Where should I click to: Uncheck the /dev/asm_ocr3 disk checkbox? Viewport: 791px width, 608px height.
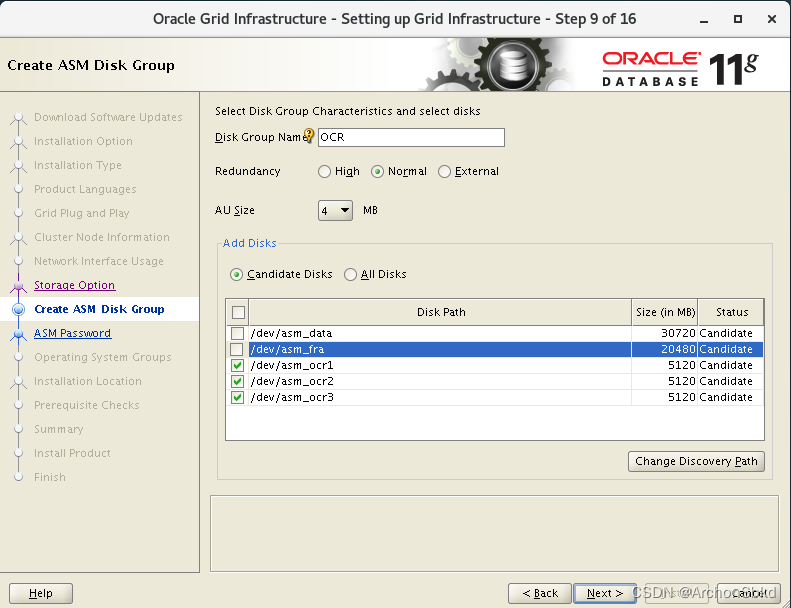click(237, 398)
